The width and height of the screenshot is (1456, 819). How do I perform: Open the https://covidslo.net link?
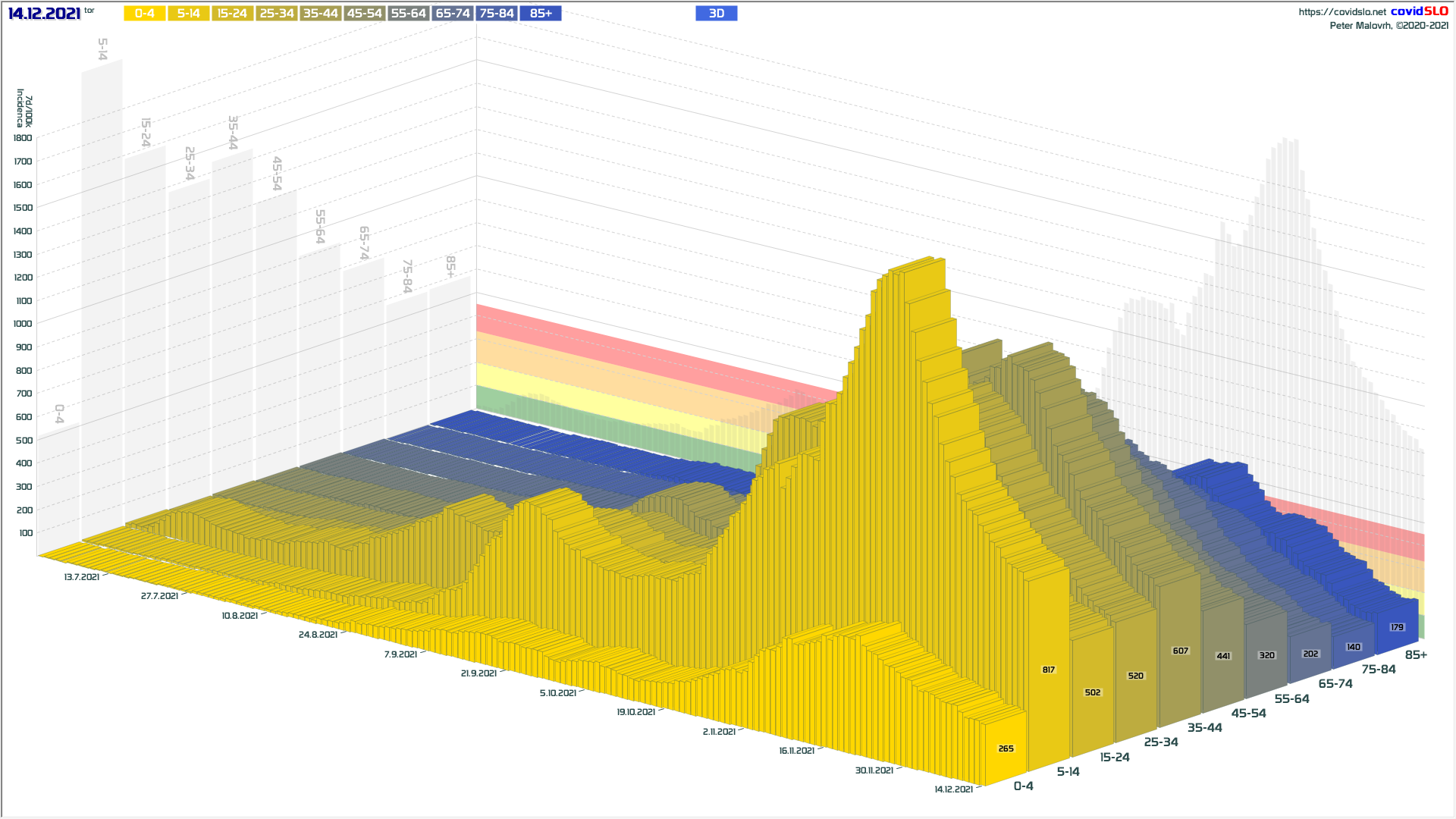[x=1341, y=12]
